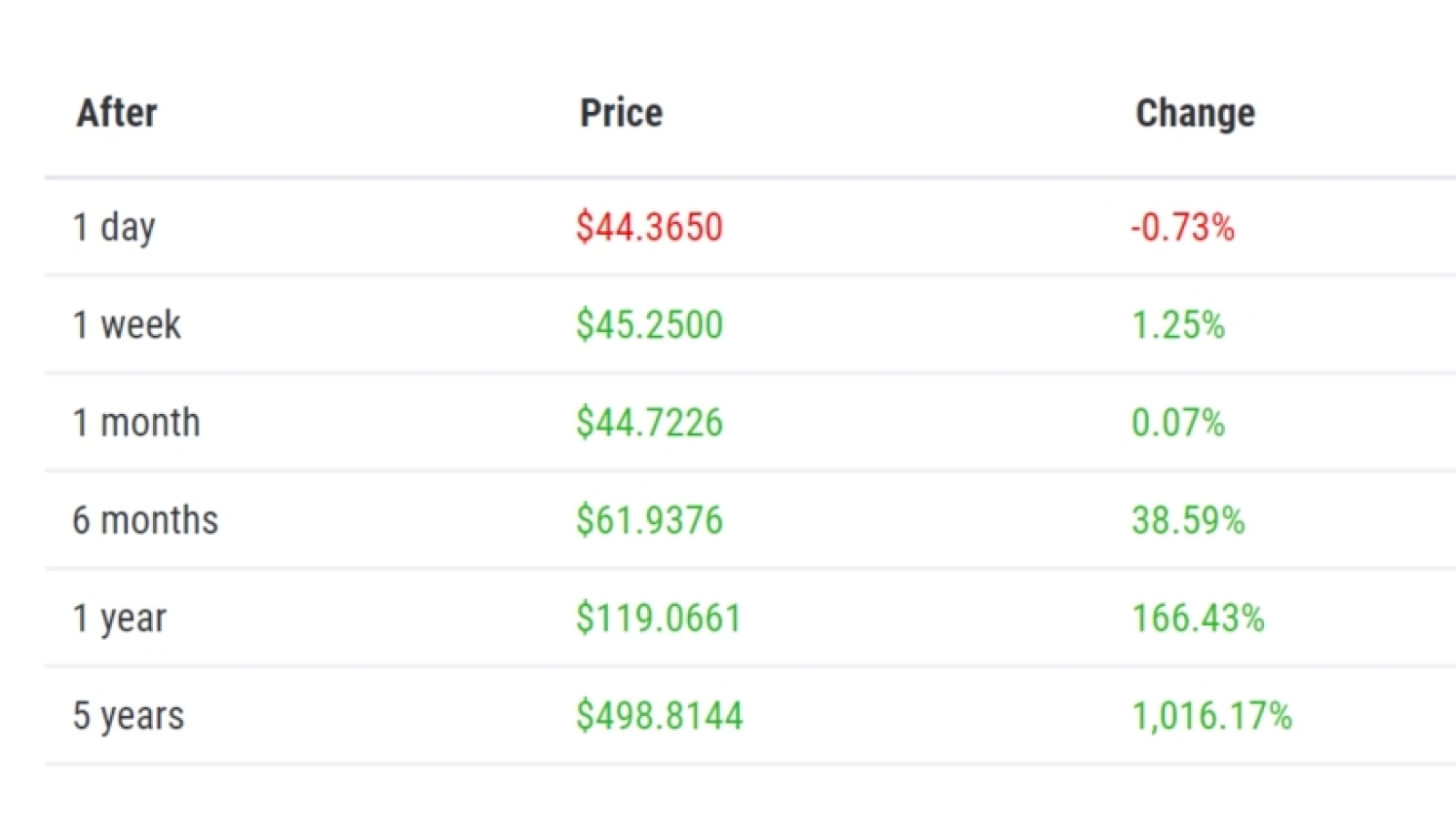Click the After column header

pyautogui.click(x=116, y=113)
